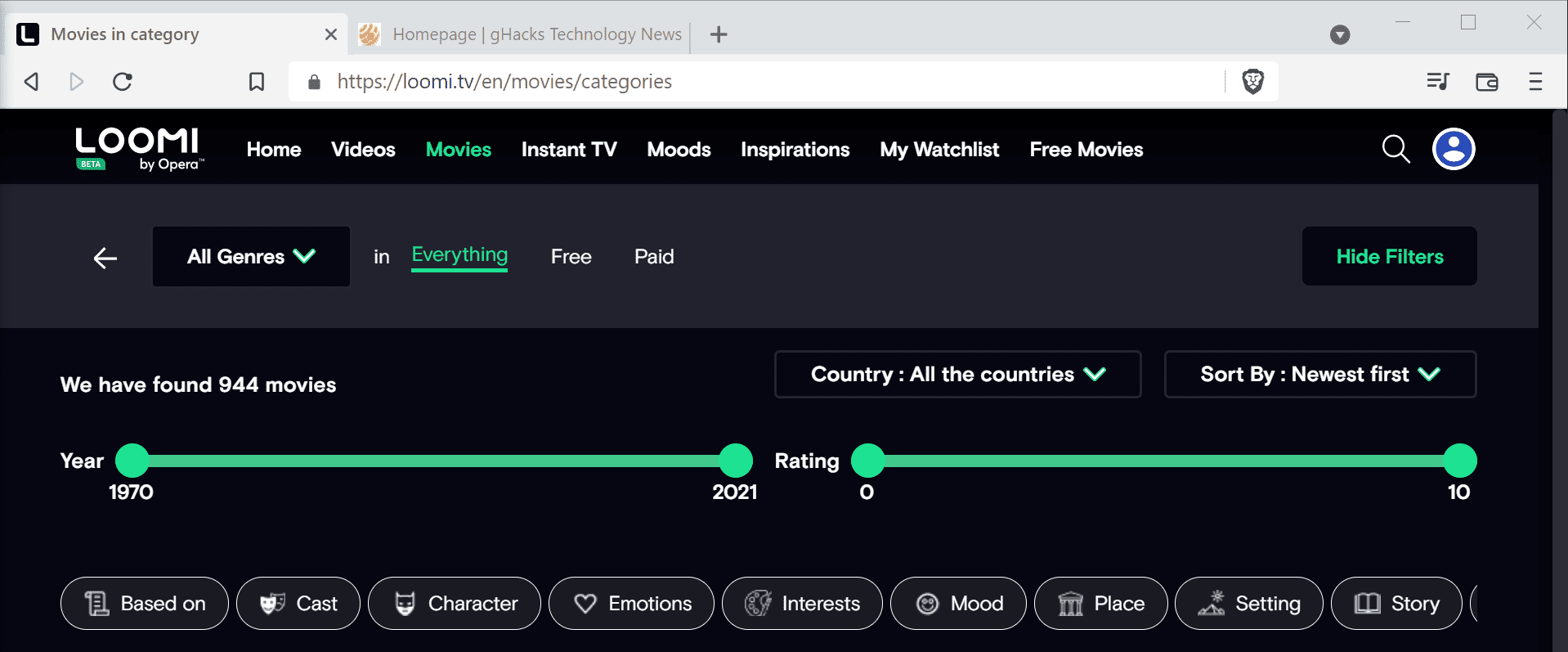
Task: Click the Loomi by Opera logo
Action: 139,149
